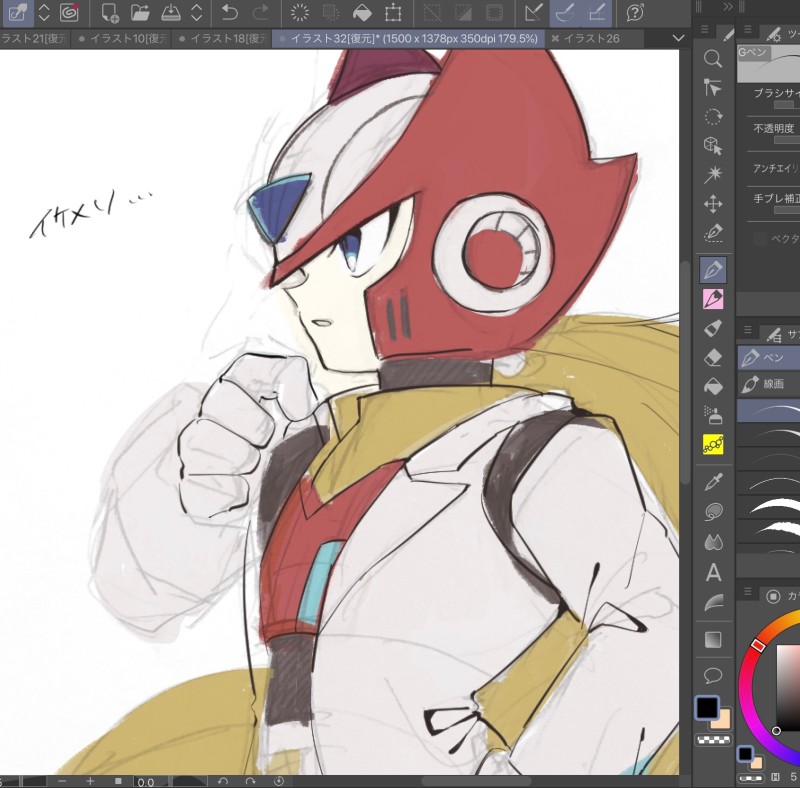The height and width of the screenshot is (788, 800).
Task: Click the Undo arrow in command bar
Action: pos(230,12)
